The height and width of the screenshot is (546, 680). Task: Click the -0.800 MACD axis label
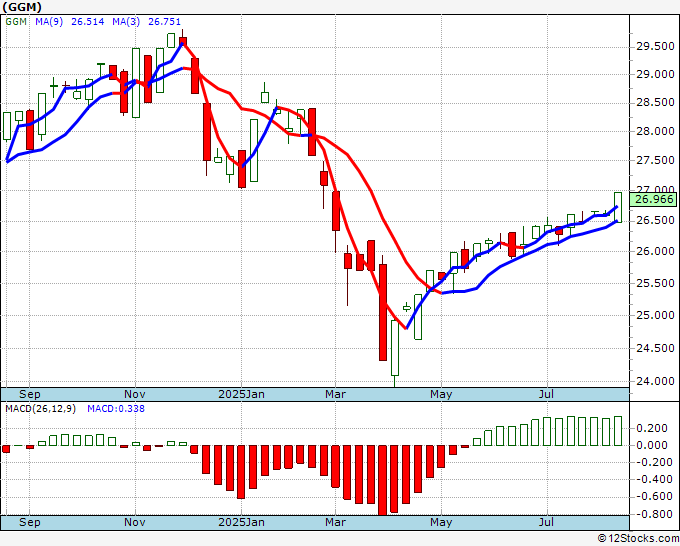point(652,514)
